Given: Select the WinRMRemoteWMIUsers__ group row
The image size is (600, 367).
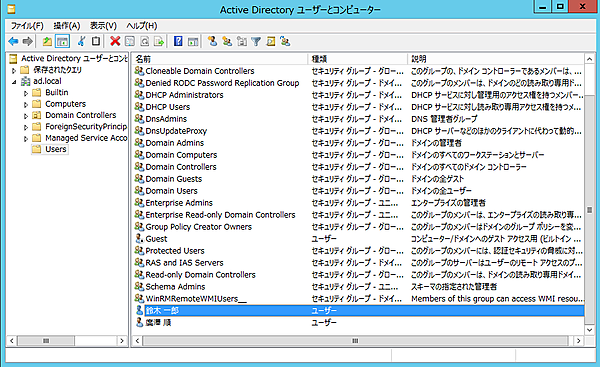Looking at the screenshot, I should point(358,298).
